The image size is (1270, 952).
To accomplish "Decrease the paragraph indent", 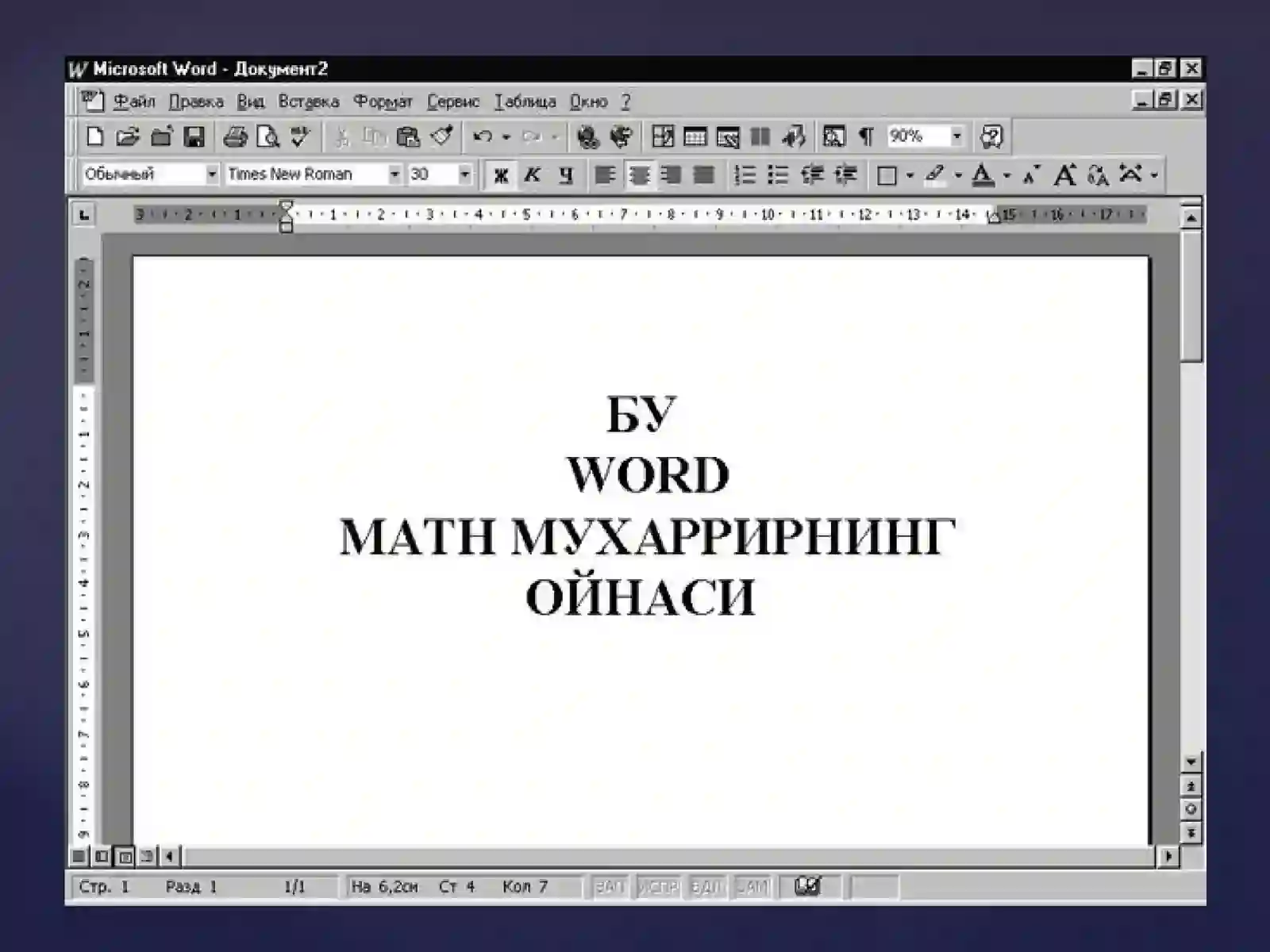I will coord(812,175).
